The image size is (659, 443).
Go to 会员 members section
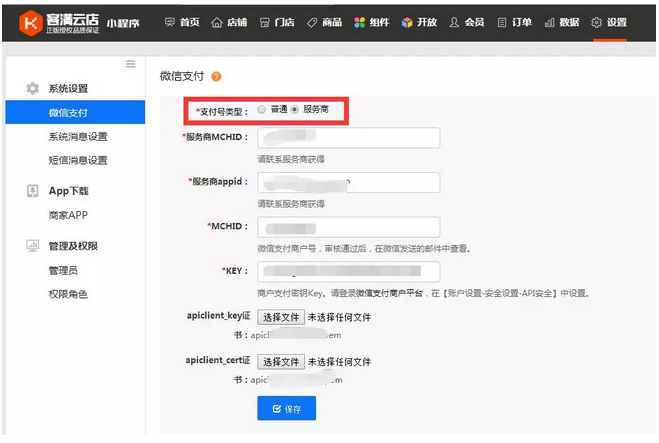pos(474,22)
